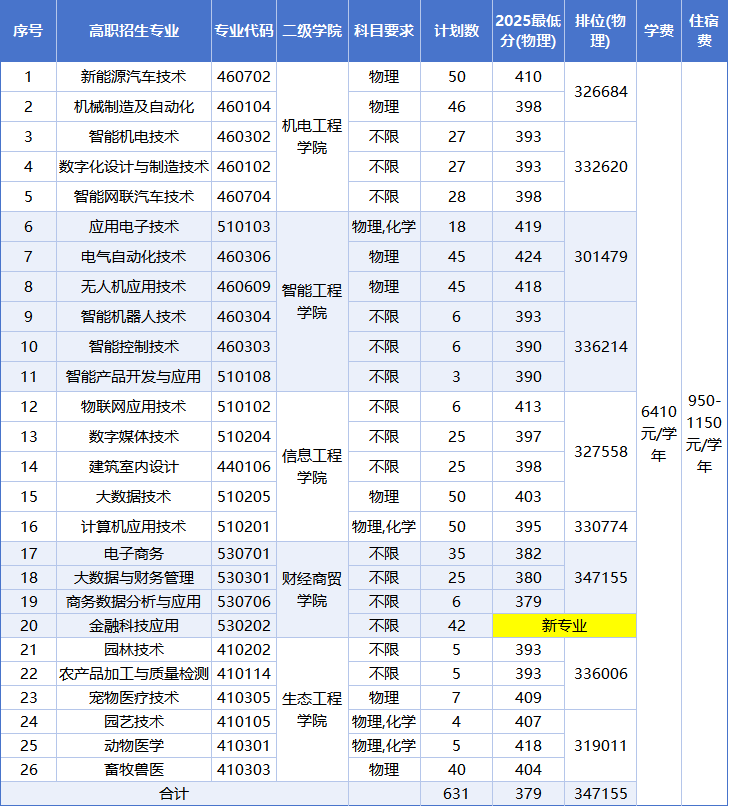Screen dimensions: 729x806
Task: Select the 宠物医疗技术 cell
Action: (x=134, y=698)
